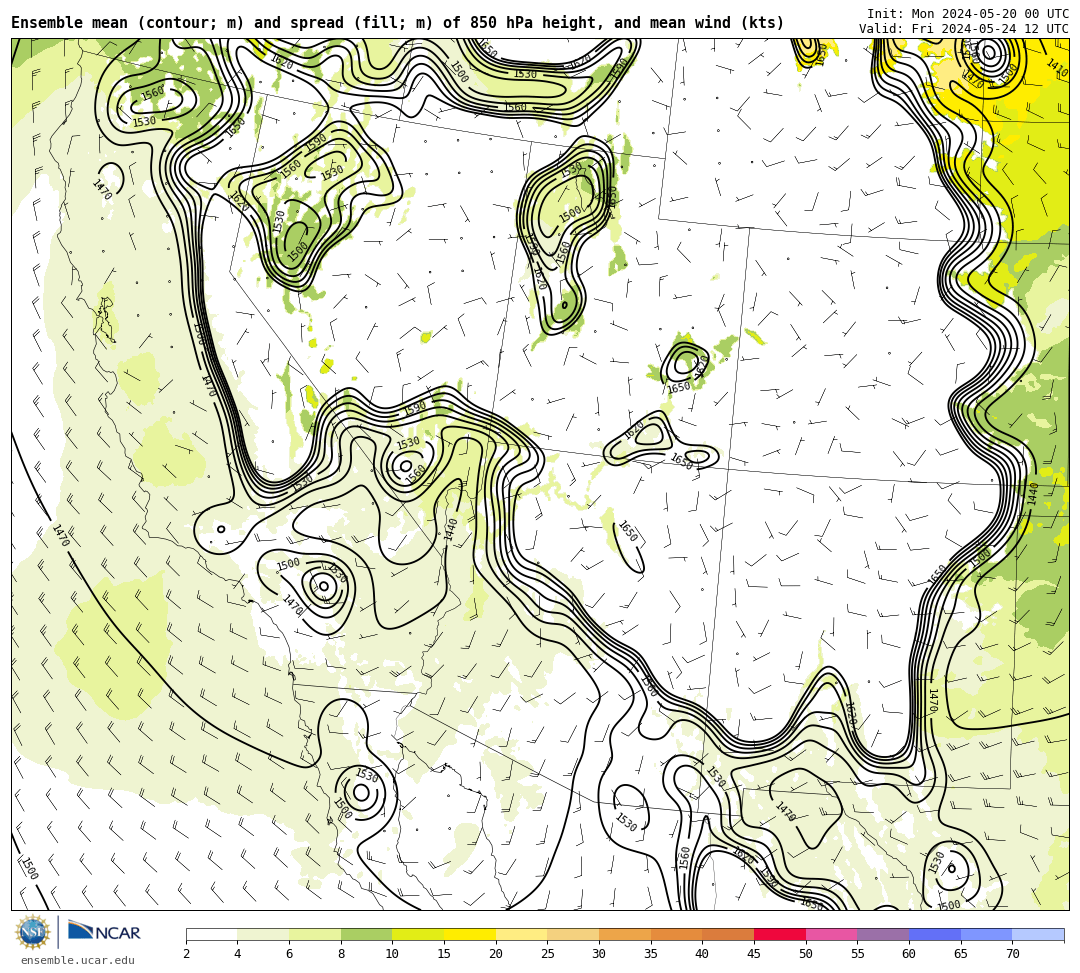Click the light green 6-8 m swatch
Image resolution: width=1080 pixels, height=973 pixels.
(x=315, y=934)
